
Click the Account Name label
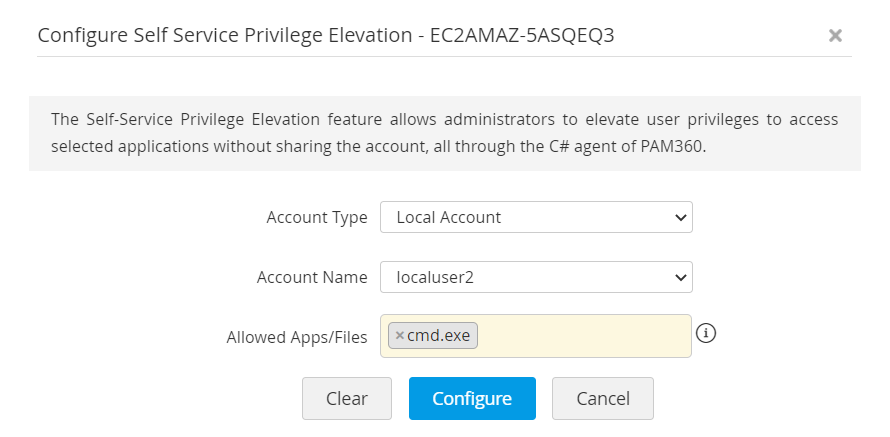click(x=312, y=277)
